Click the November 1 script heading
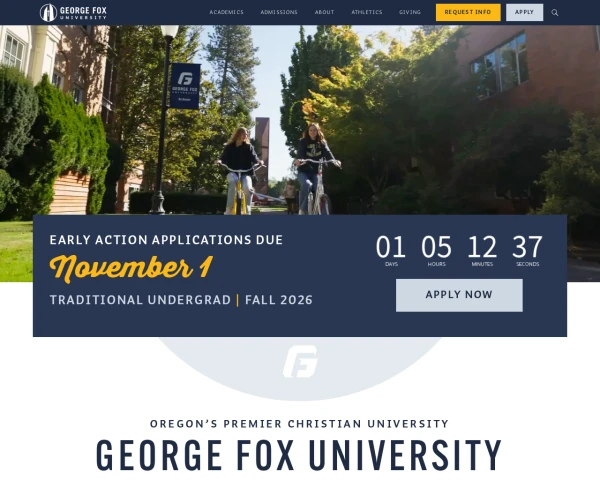This screenshot has width=600, height=480. (131, 268)
